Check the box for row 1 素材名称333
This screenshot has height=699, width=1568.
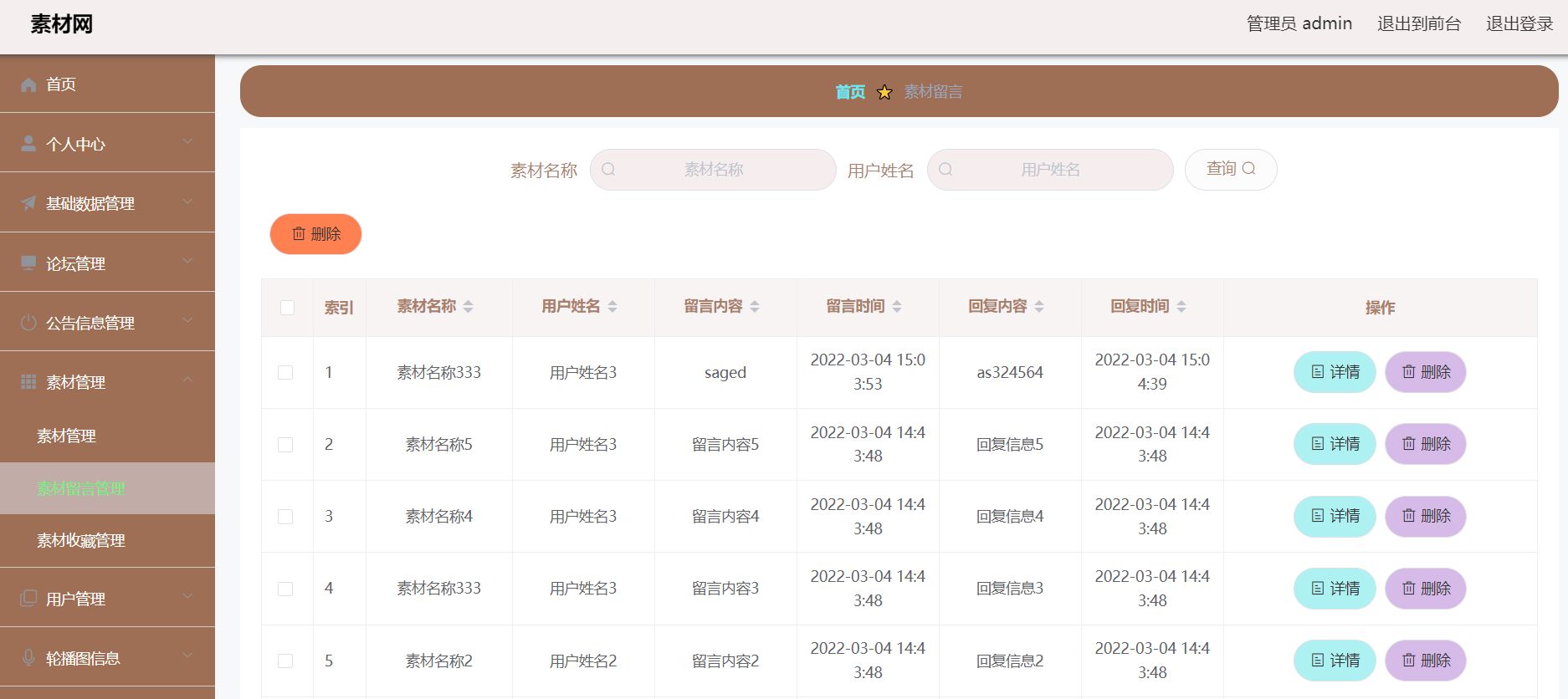(x=285, y=373)
